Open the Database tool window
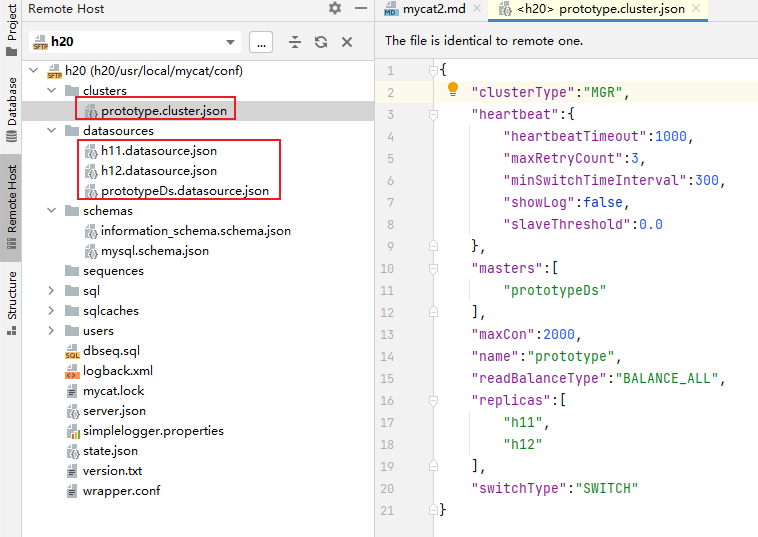 pos(11,109)
